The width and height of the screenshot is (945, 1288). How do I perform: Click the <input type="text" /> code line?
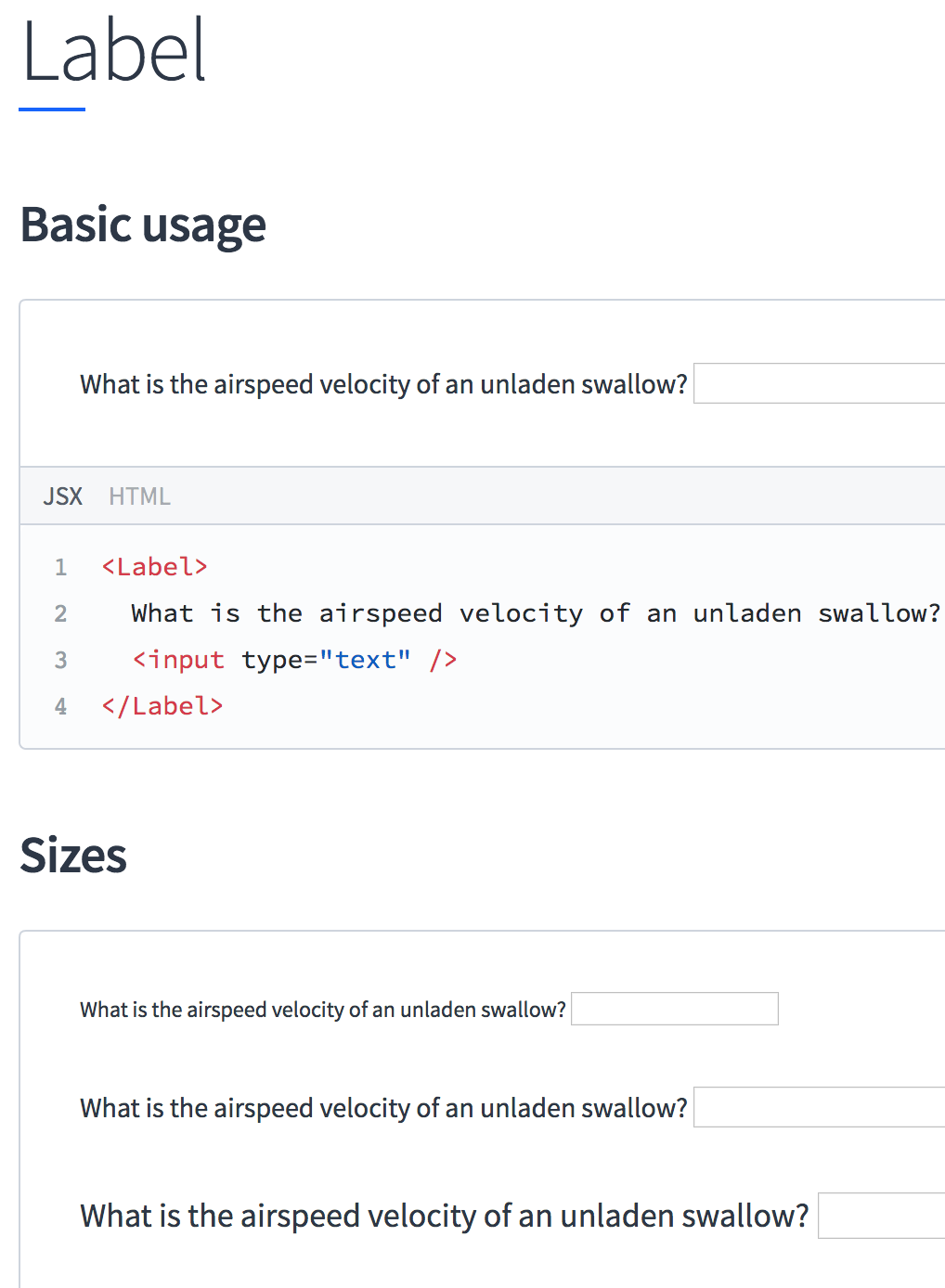pos(294,660)
